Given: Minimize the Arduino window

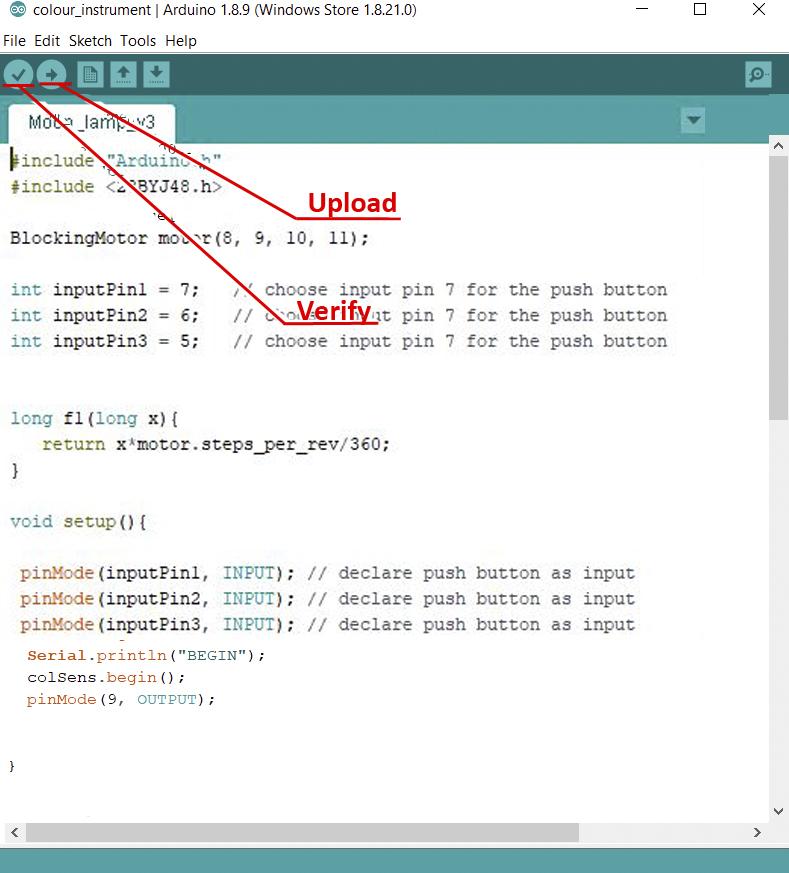Looking at the screenshot, I should coord(642,9).
